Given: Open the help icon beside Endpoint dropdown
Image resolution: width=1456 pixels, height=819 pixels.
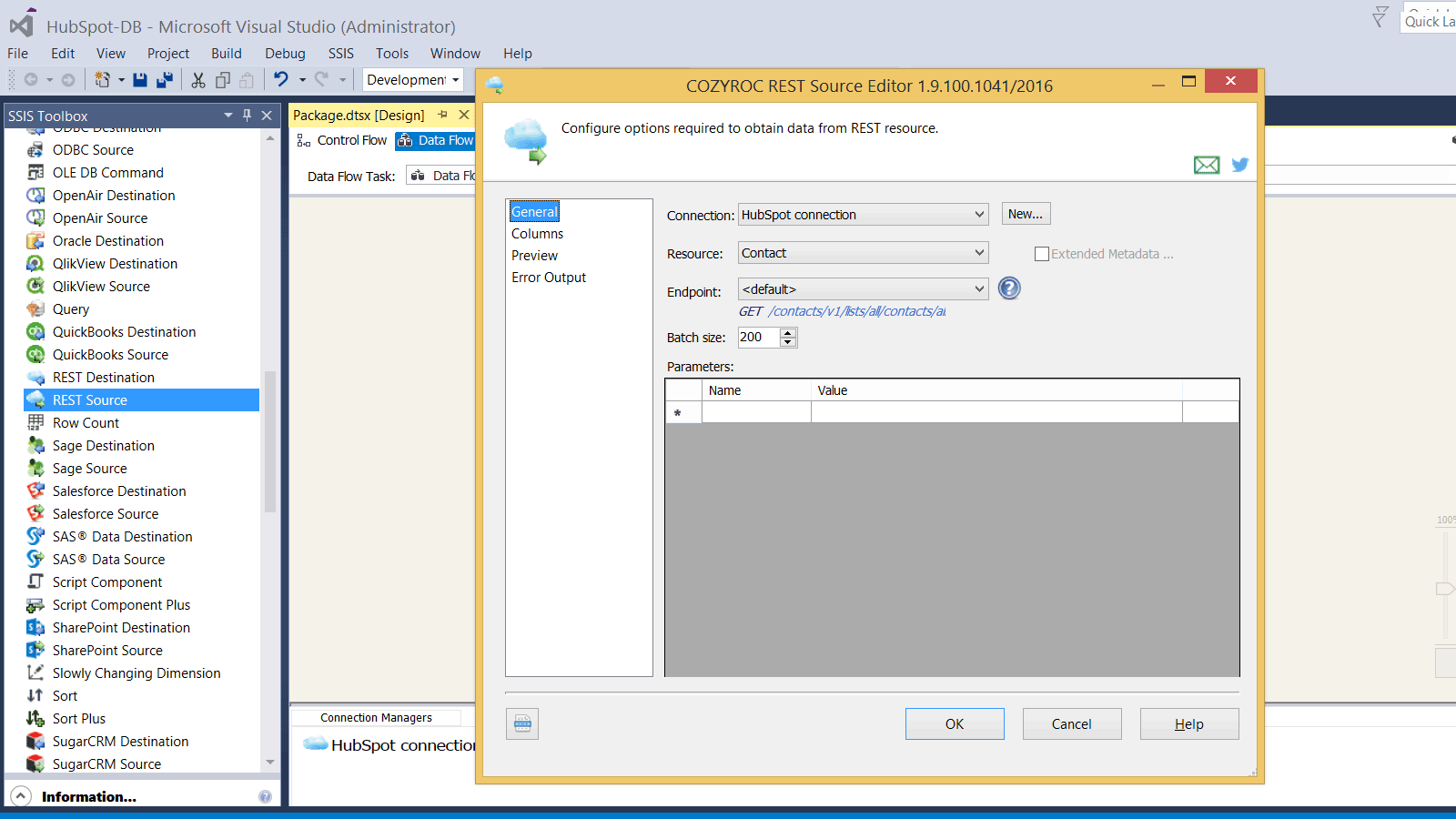Looking at the screenshot, I should [1009, 288].
